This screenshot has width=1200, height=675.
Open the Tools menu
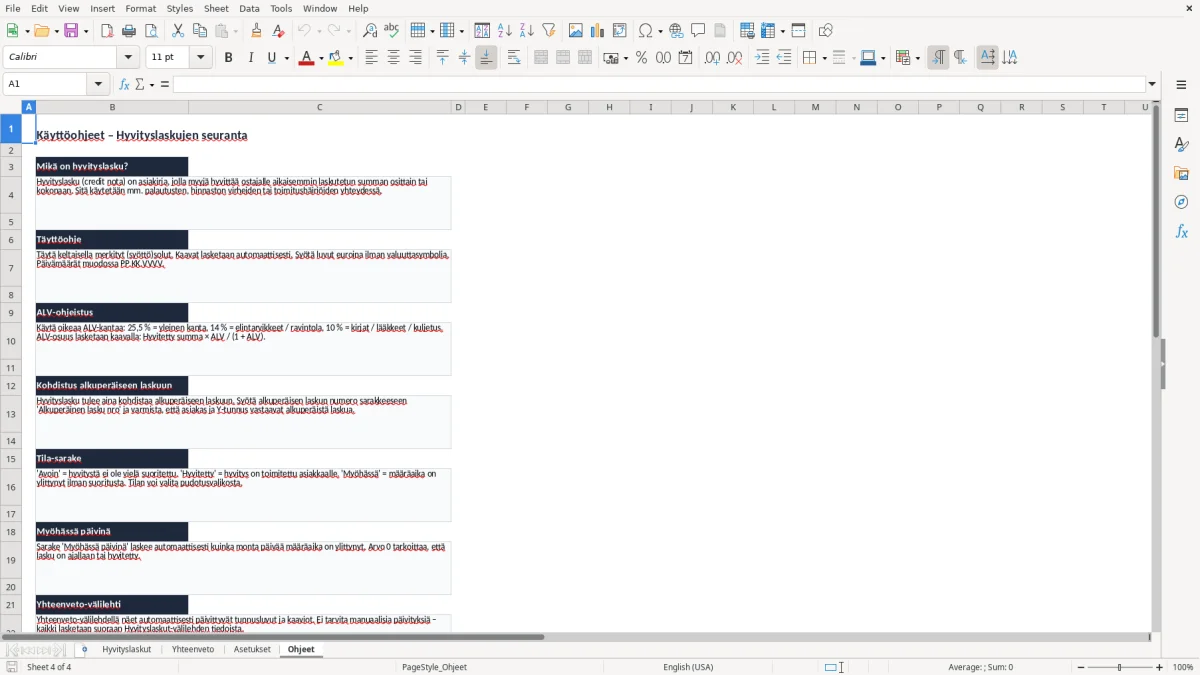(281, 8)
